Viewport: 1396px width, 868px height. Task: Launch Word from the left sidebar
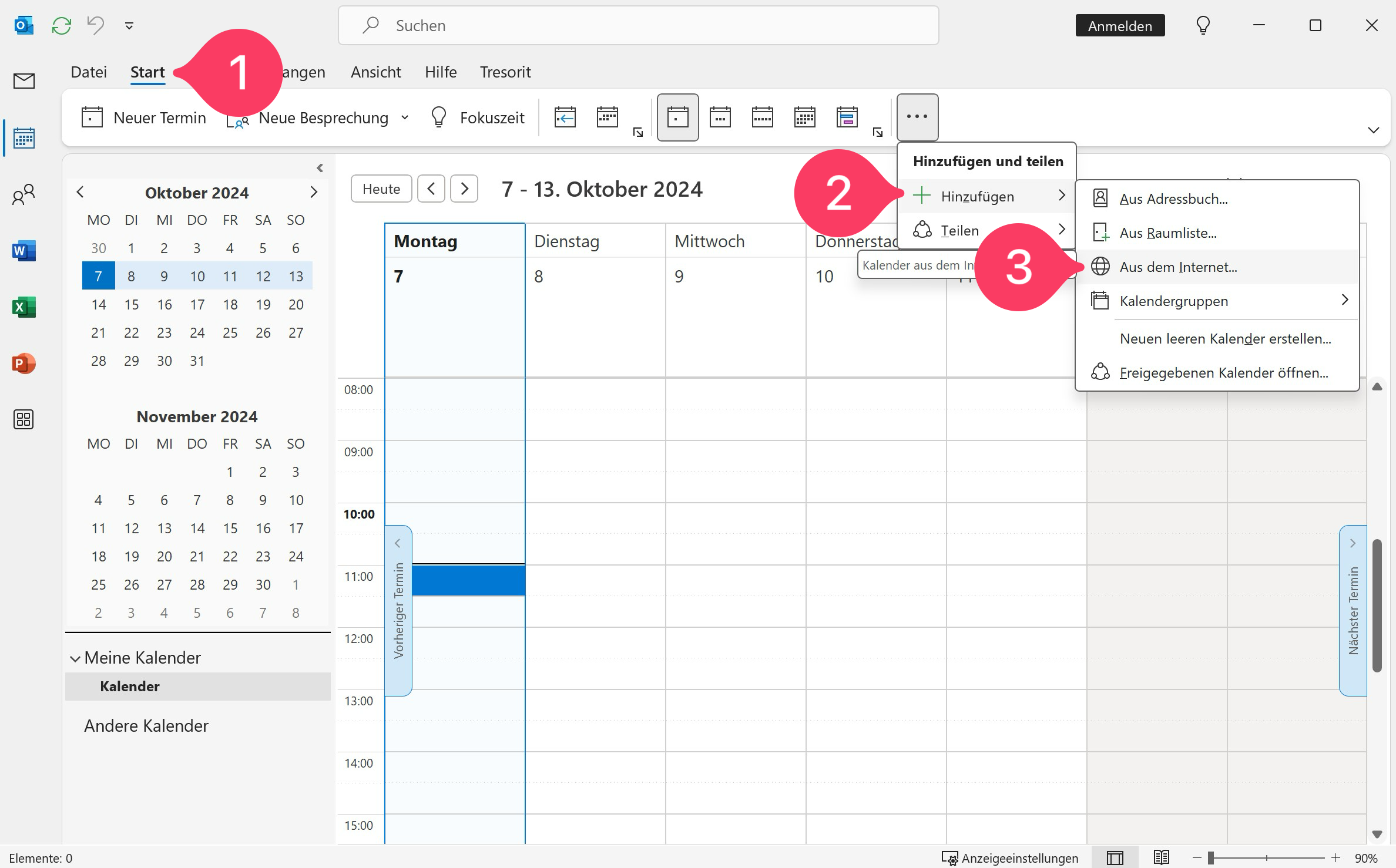coord(24,251)
